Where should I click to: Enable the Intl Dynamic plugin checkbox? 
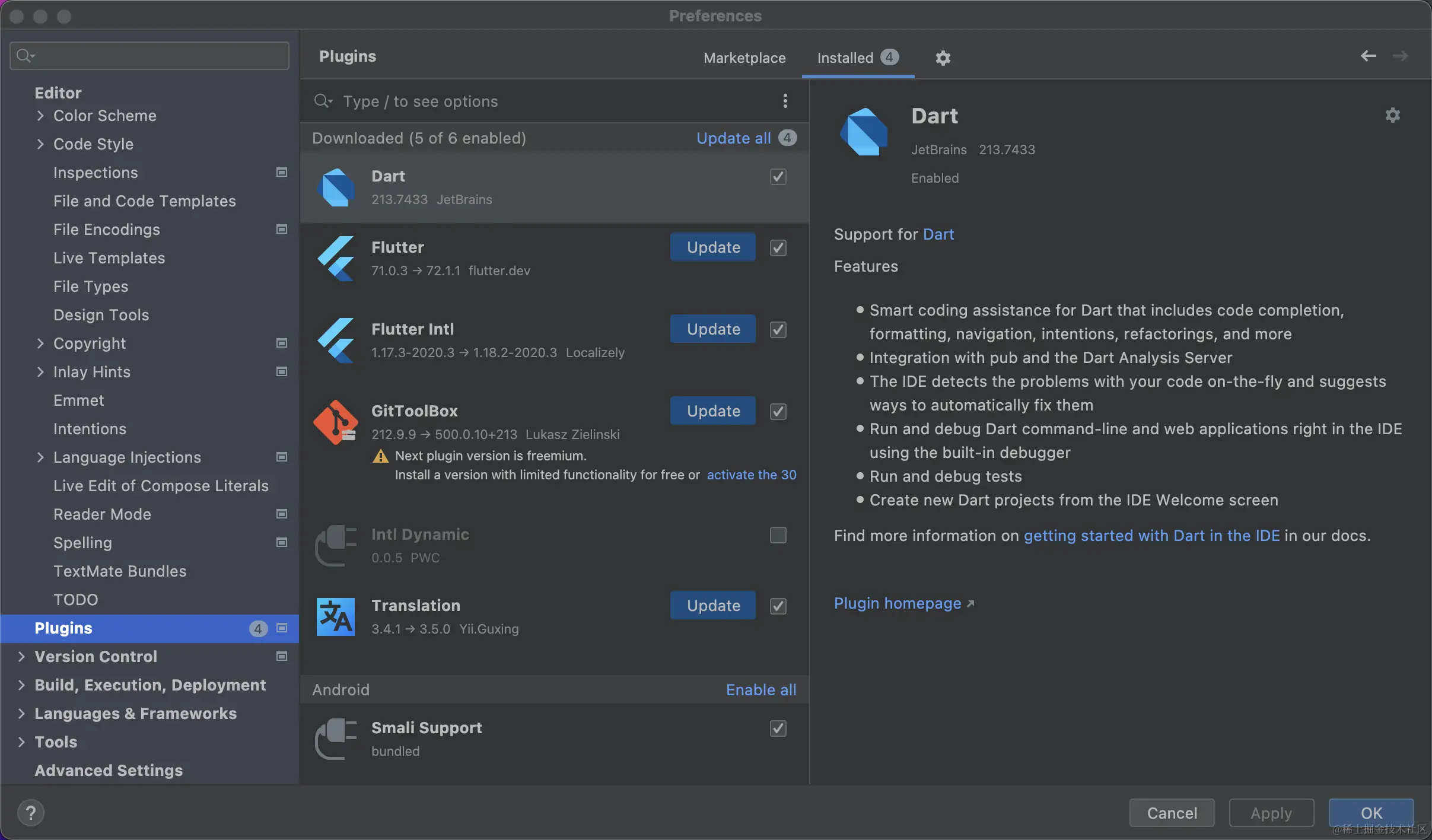point(778,535)
